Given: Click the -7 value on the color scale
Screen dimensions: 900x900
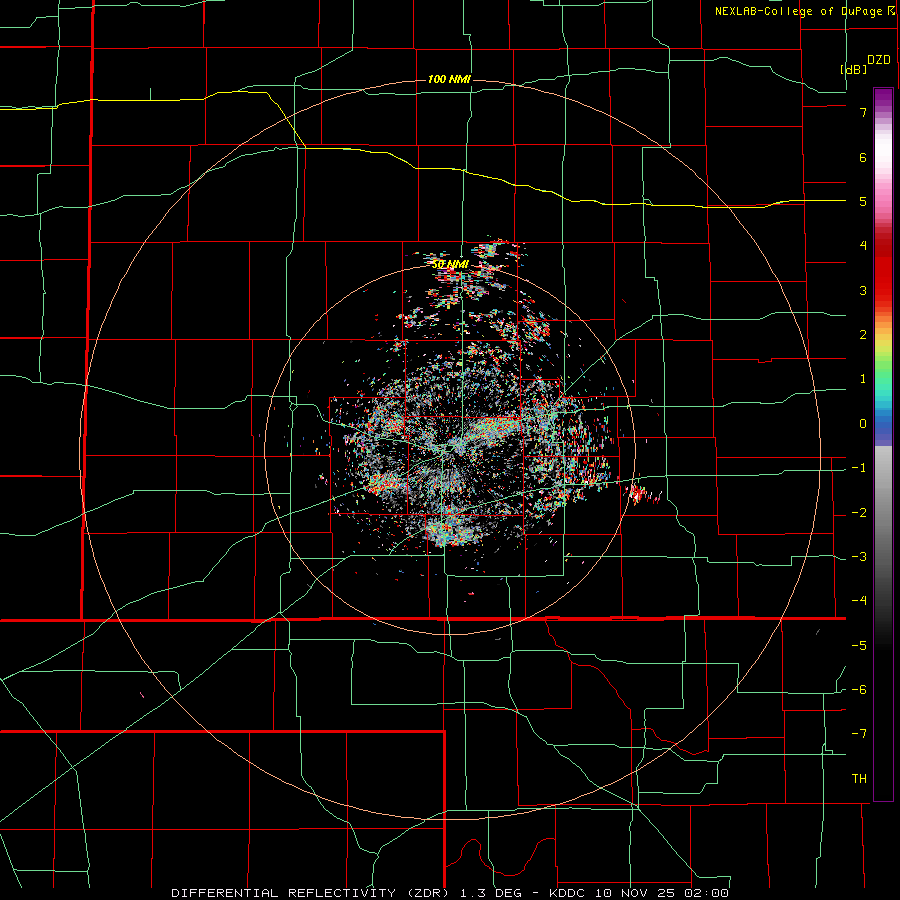Looking at the screenshot, I should [x=859, y=734].
